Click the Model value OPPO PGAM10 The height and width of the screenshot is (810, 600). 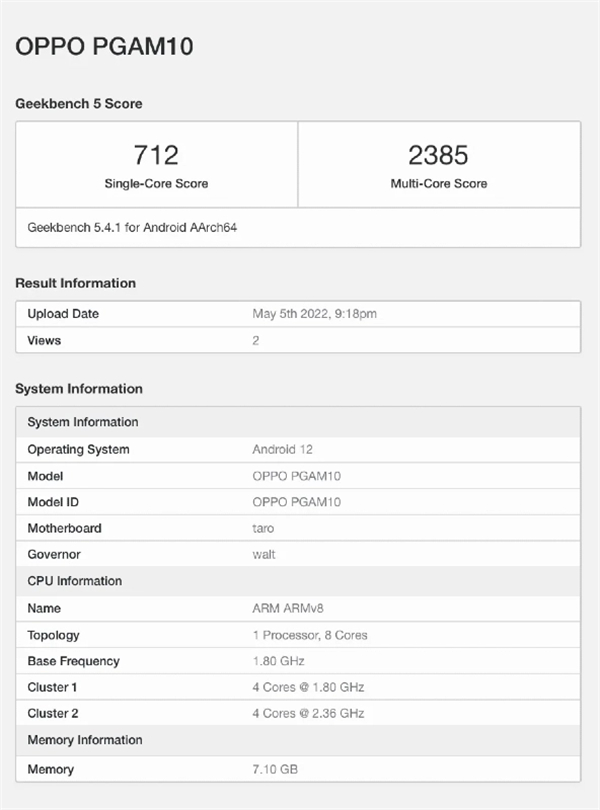point(296,476)
